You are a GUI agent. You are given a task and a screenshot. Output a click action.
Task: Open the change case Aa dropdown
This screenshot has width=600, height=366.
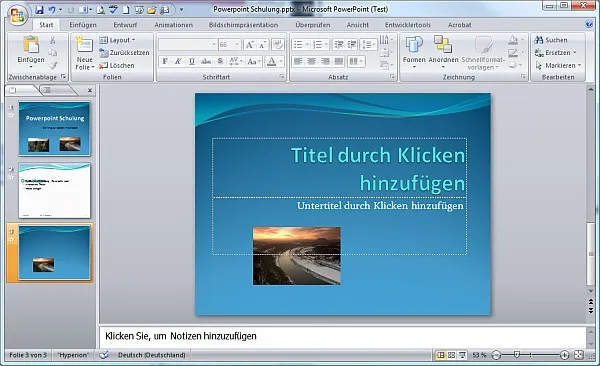click(x=254, y=61)
